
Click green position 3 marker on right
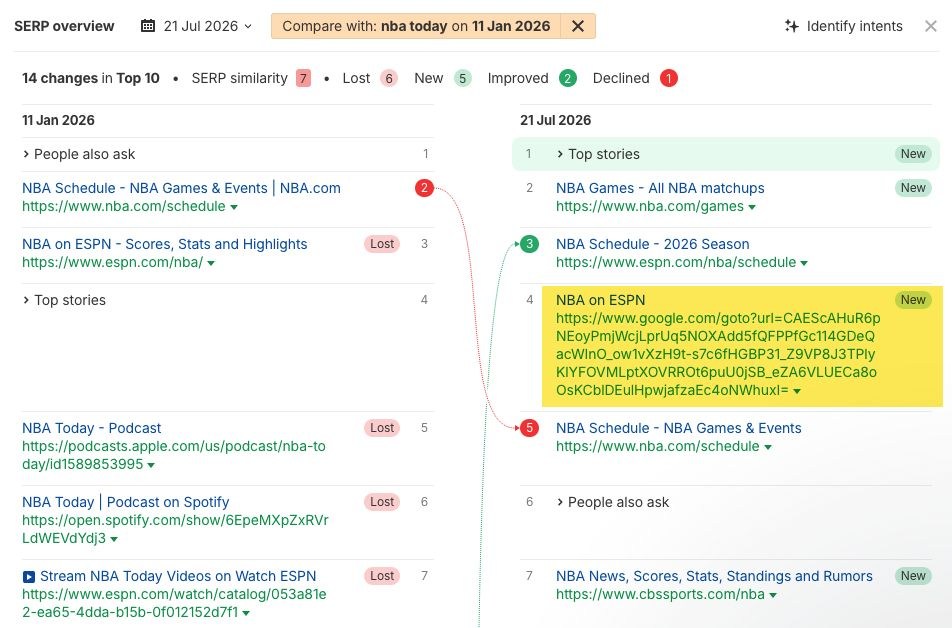(x=529, y=244)
